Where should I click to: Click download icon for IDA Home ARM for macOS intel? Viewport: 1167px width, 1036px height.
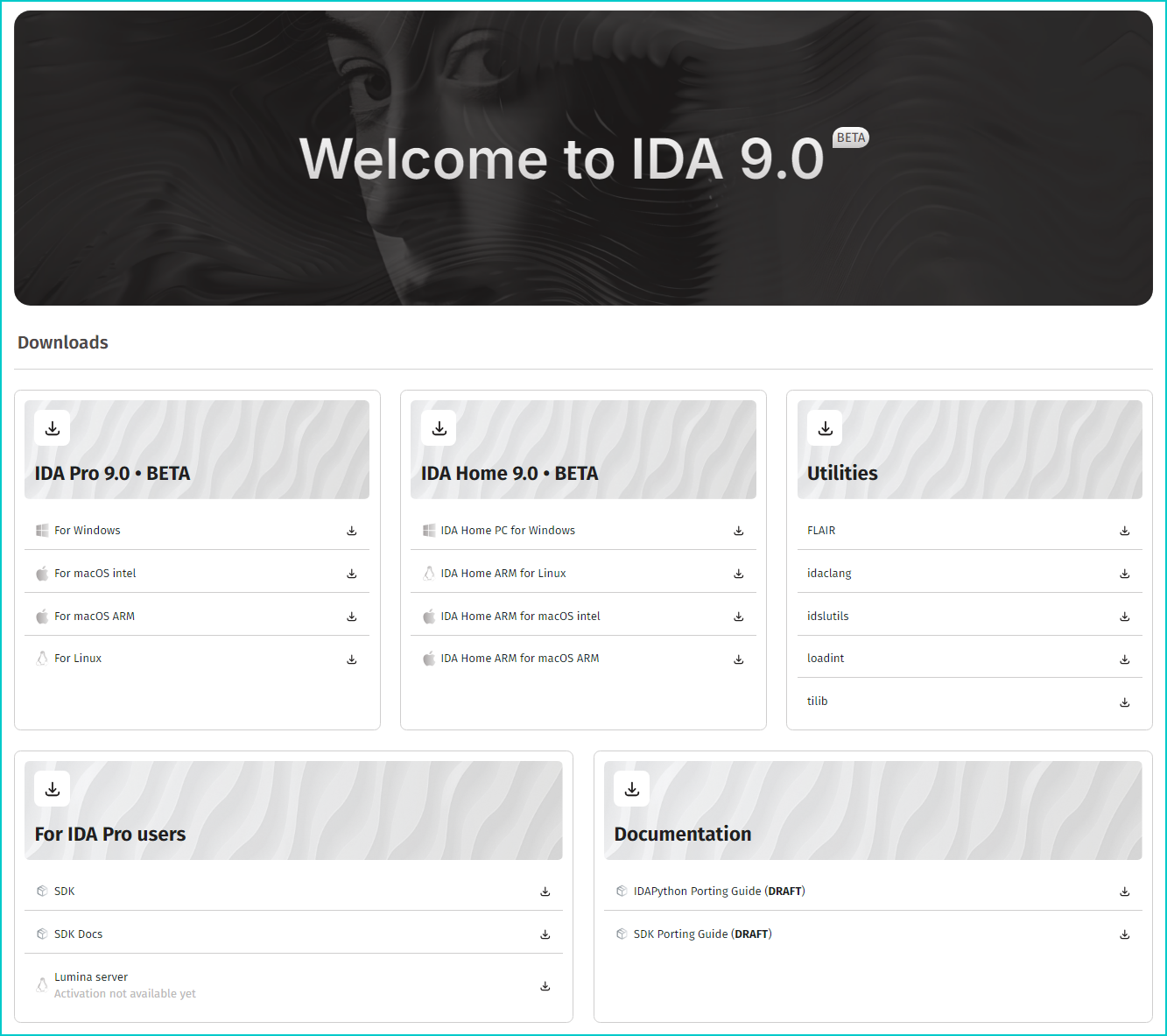point(739,617)
